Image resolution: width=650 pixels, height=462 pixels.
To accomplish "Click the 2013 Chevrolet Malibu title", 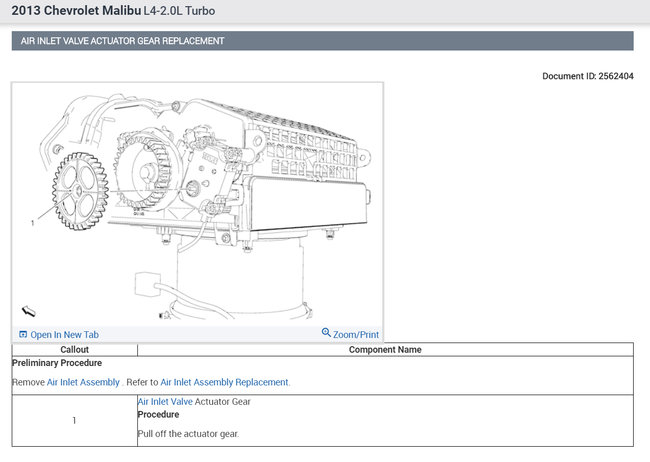I will click(76, 11).
